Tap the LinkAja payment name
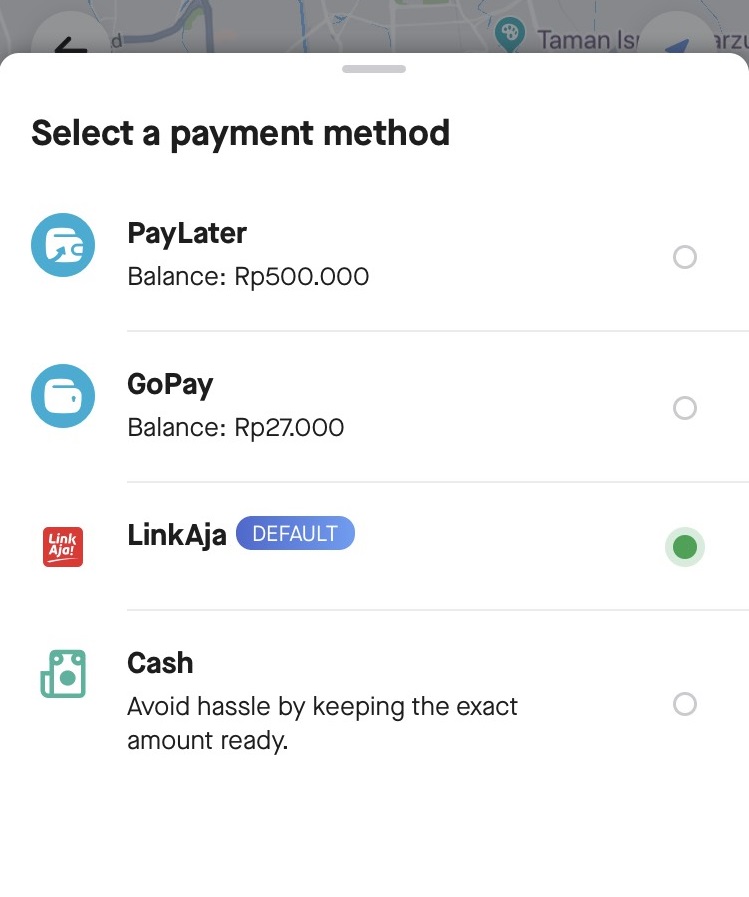Image resolution: width=749 pixels, height=897 pixels. (x=177, y=535)
